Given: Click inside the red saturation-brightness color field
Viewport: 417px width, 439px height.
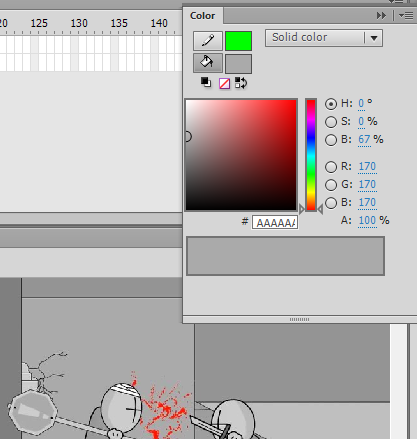Looking at the screenshot, I should coord(241,155).
